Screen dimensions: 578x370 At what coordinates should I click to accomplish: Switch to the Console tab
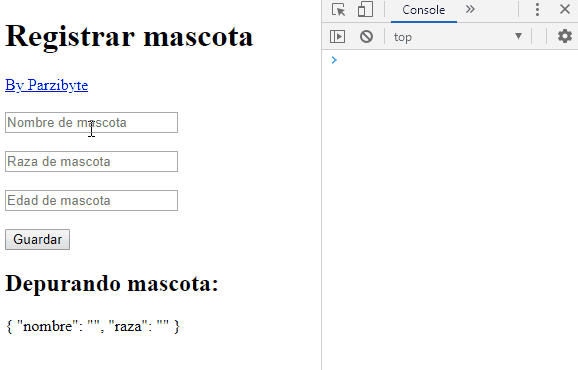[424, 10]
